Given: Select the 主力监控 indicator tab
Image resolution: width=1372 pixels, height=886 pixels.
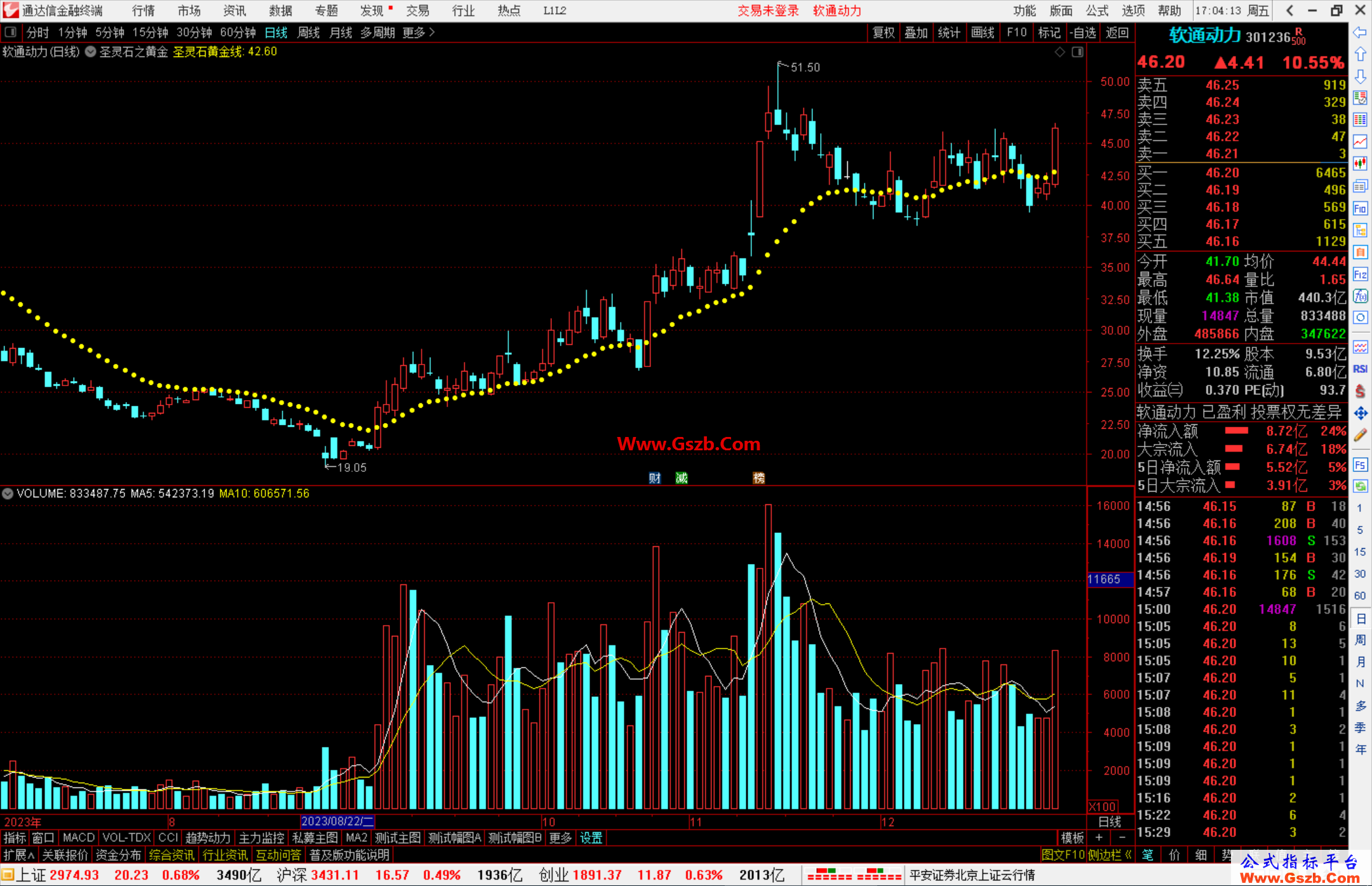Looking at the screenshot, I should pyautogui.click(x=261, y=838).
